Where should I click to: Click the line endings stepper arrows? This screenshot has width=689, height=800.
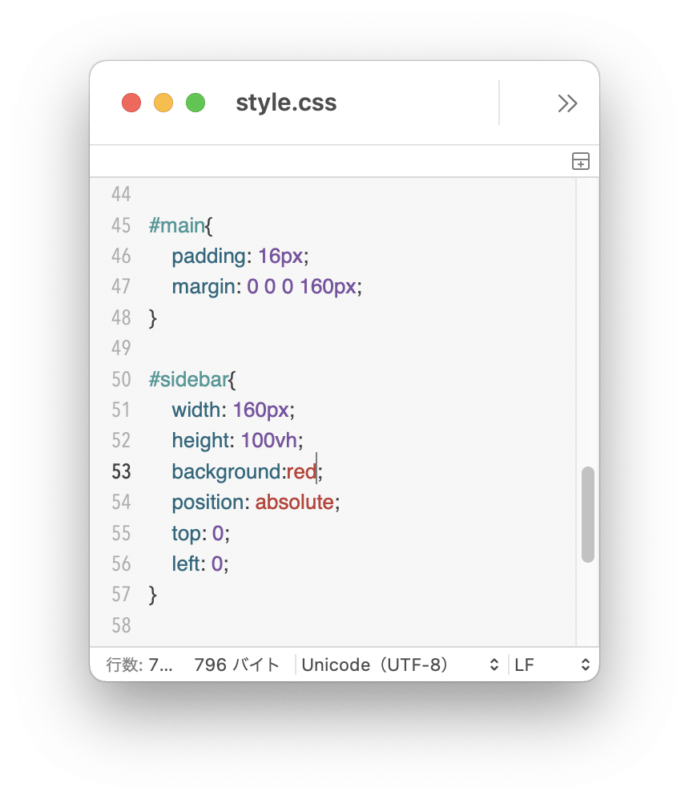585,665
